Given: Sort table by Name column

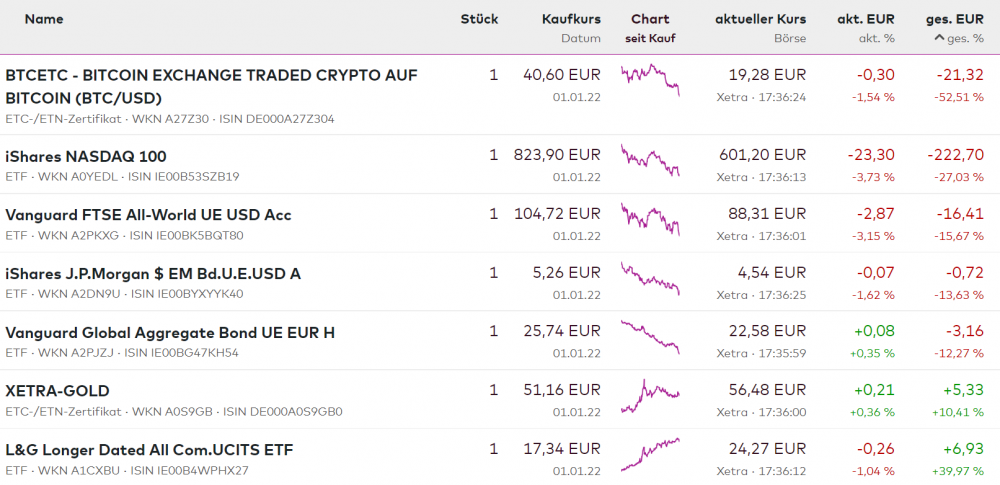Looking at the screenshot, I should pos(43,19).
